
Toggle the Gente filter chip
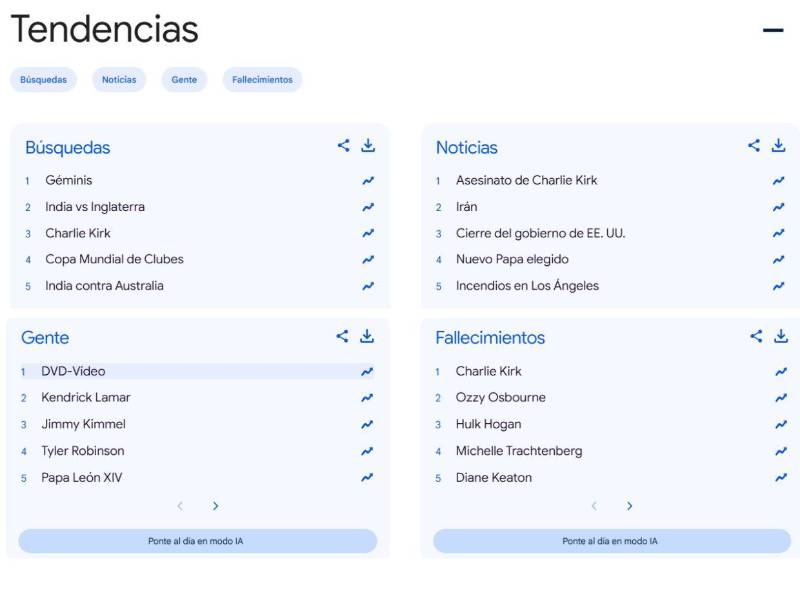pyautogui.click(x=183, y=79)
